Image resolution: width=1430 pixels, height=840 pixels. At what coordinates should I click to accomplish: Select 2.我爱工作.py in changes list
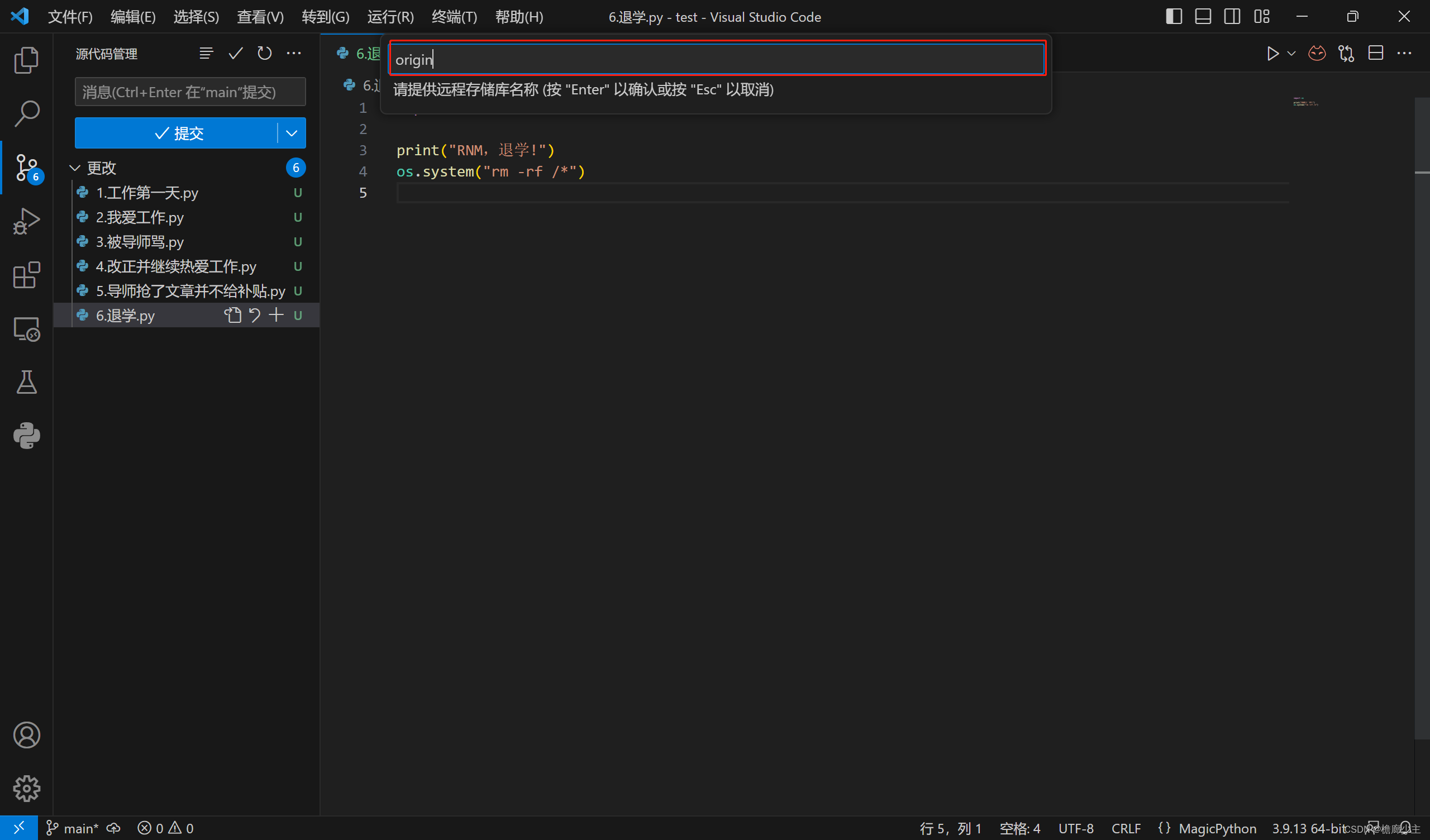[187, 217]
